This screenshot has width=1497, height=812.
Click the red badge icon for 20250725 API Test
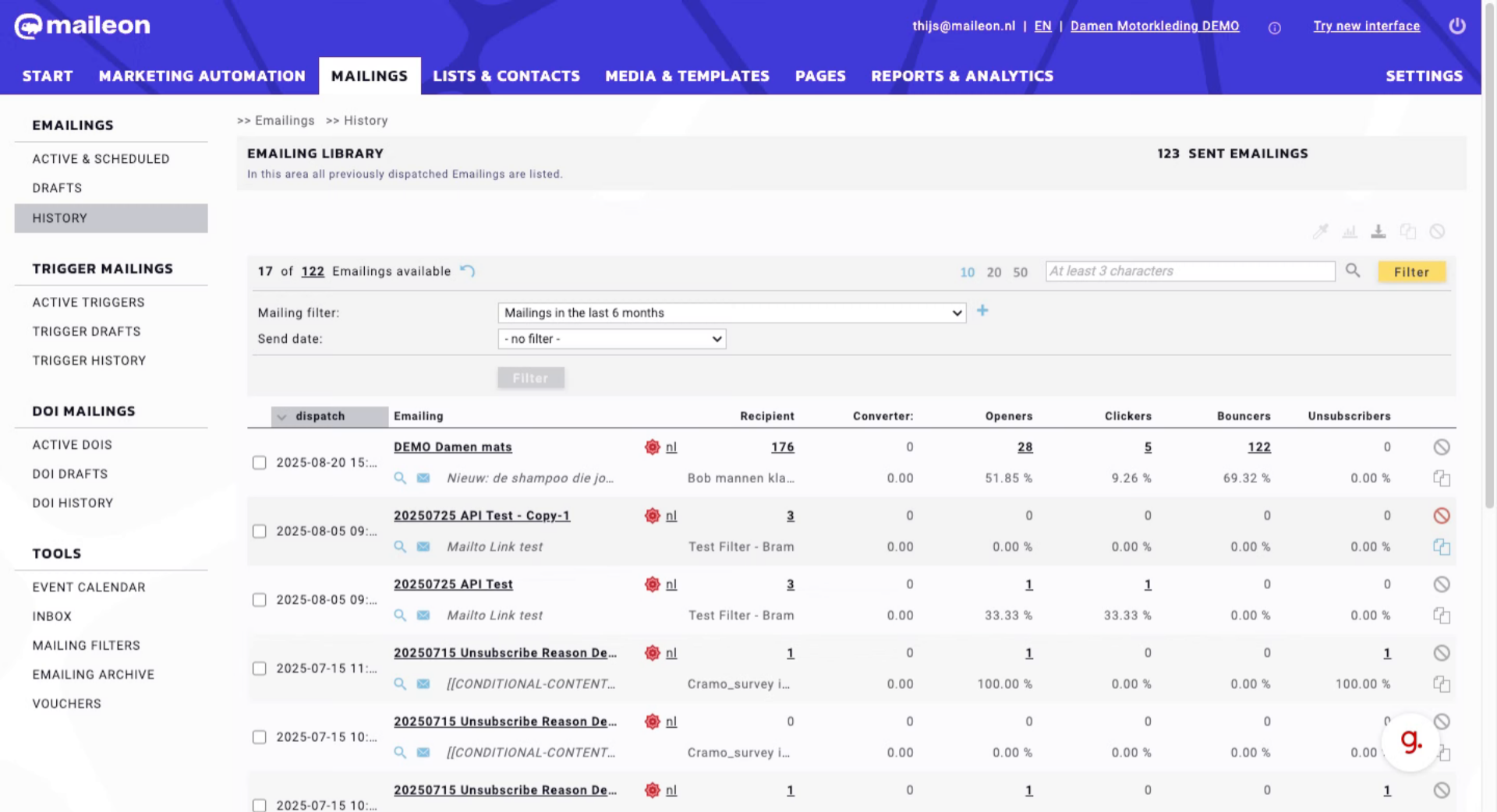pos(653,584)
